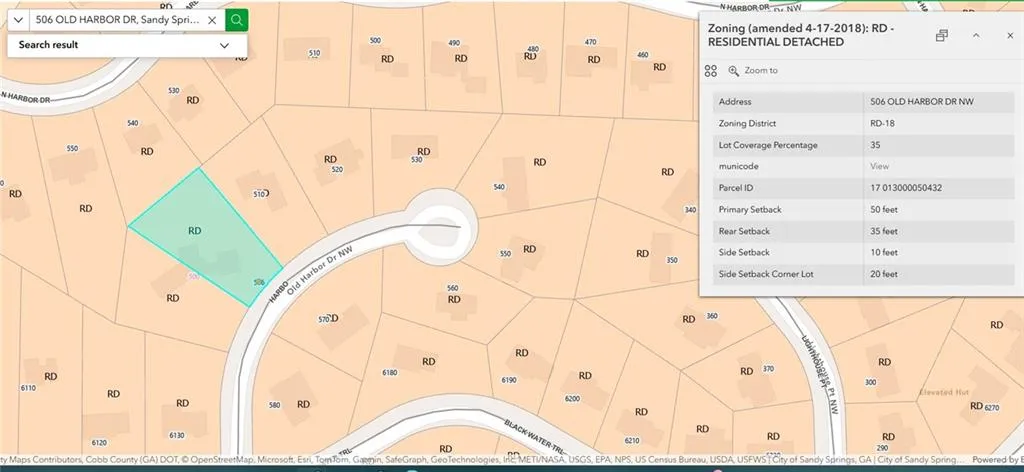
Task: Clear the address search text
Action: click(212, 20)
